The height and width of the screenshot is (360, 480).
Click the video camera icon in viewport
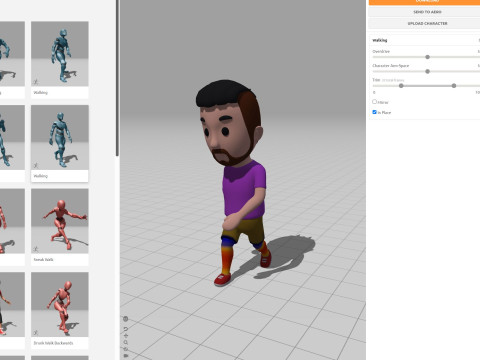coord(126,356)
